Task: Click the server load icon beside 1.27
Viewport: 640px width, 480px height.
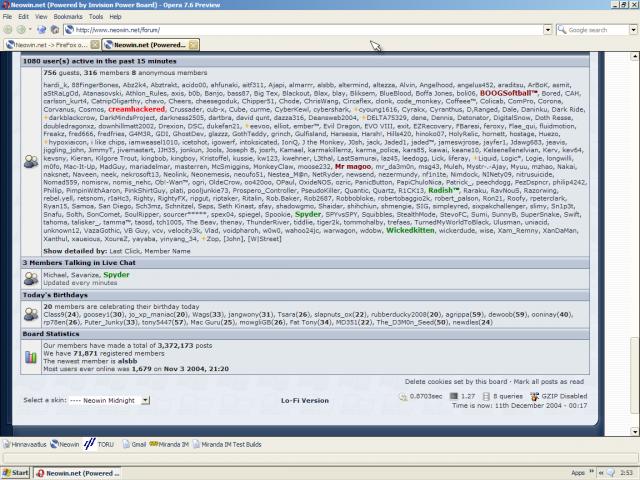Action: tap(453, 396)
